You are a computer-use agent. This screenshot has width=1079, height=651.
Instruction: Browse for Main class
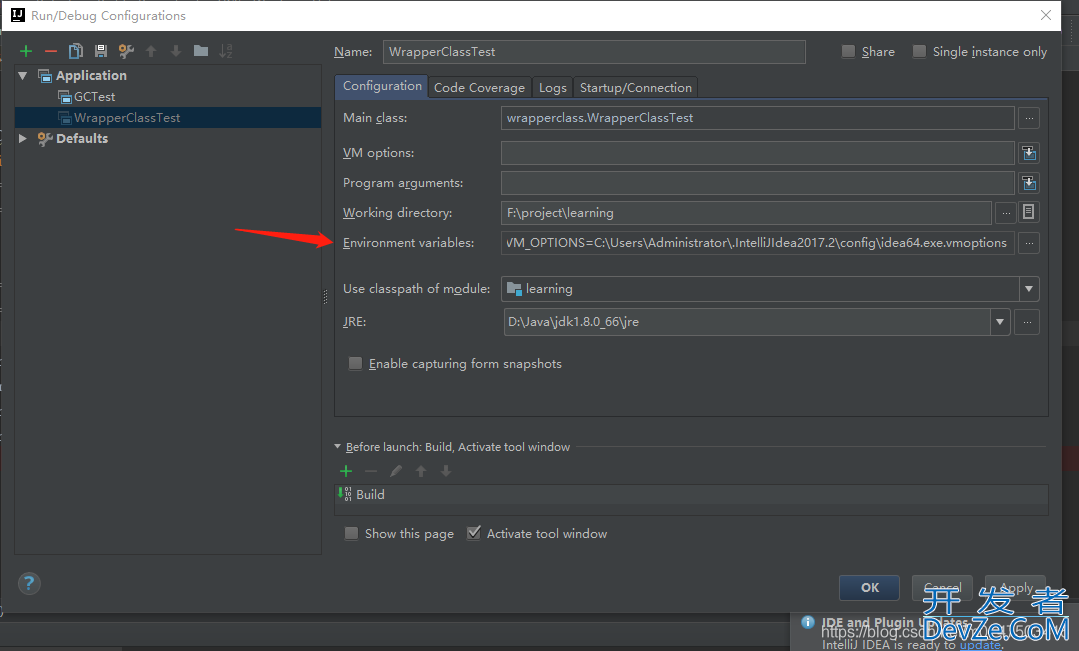point(1029,118)
